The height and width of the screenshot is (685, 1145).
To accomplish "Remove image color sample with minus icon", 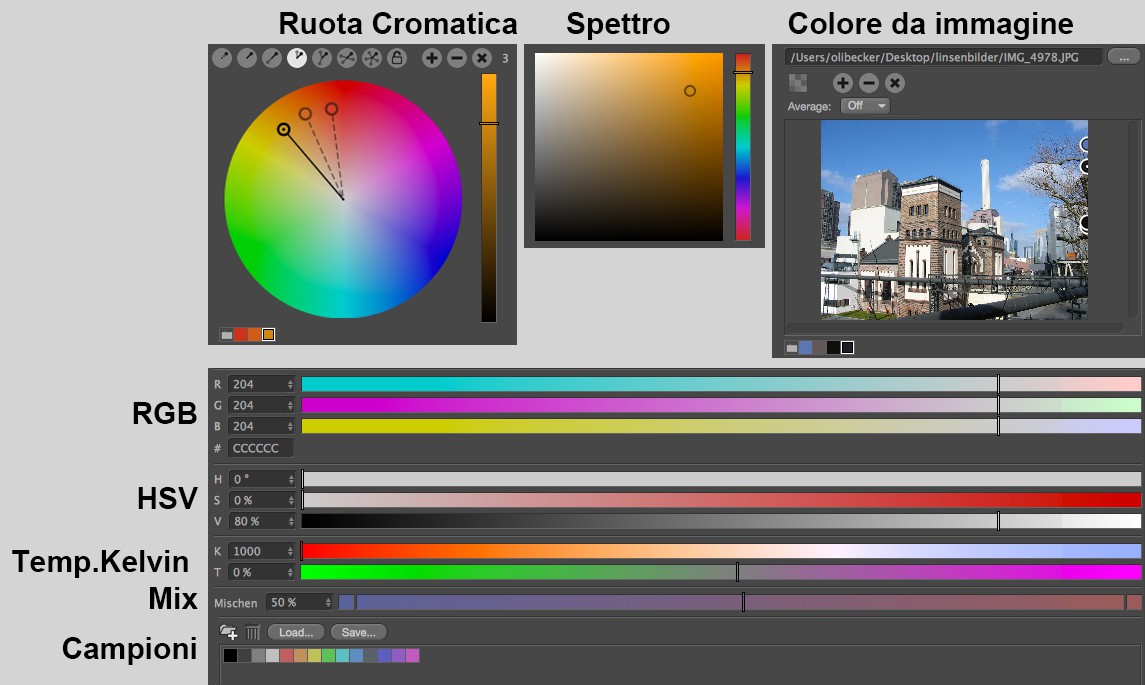I will (868, 83).
